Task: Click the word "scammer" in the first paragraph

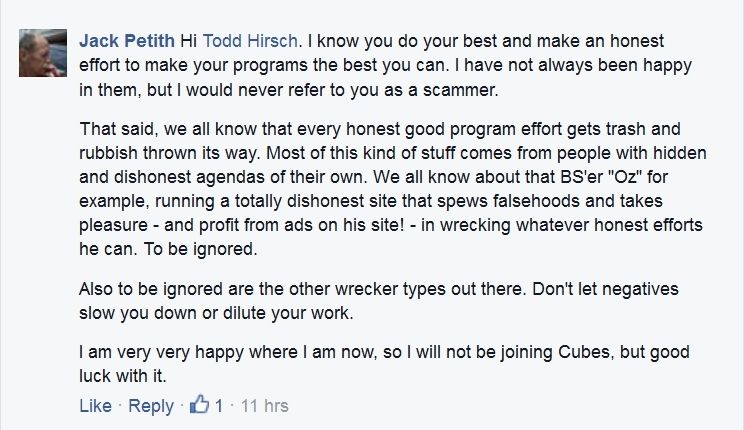Action: coord(459,90)
